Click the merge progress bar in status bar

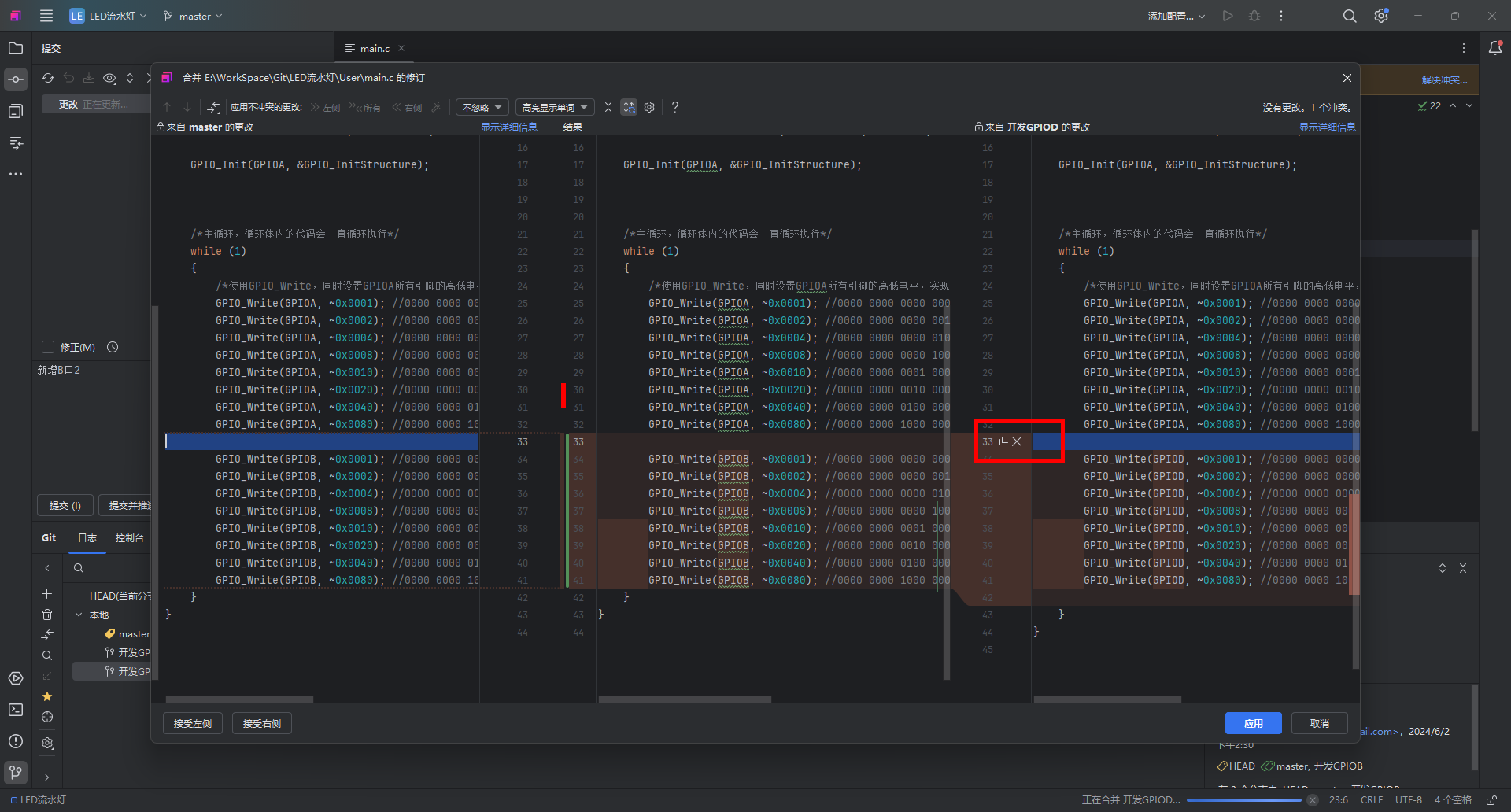click(x=1243, y=800)
